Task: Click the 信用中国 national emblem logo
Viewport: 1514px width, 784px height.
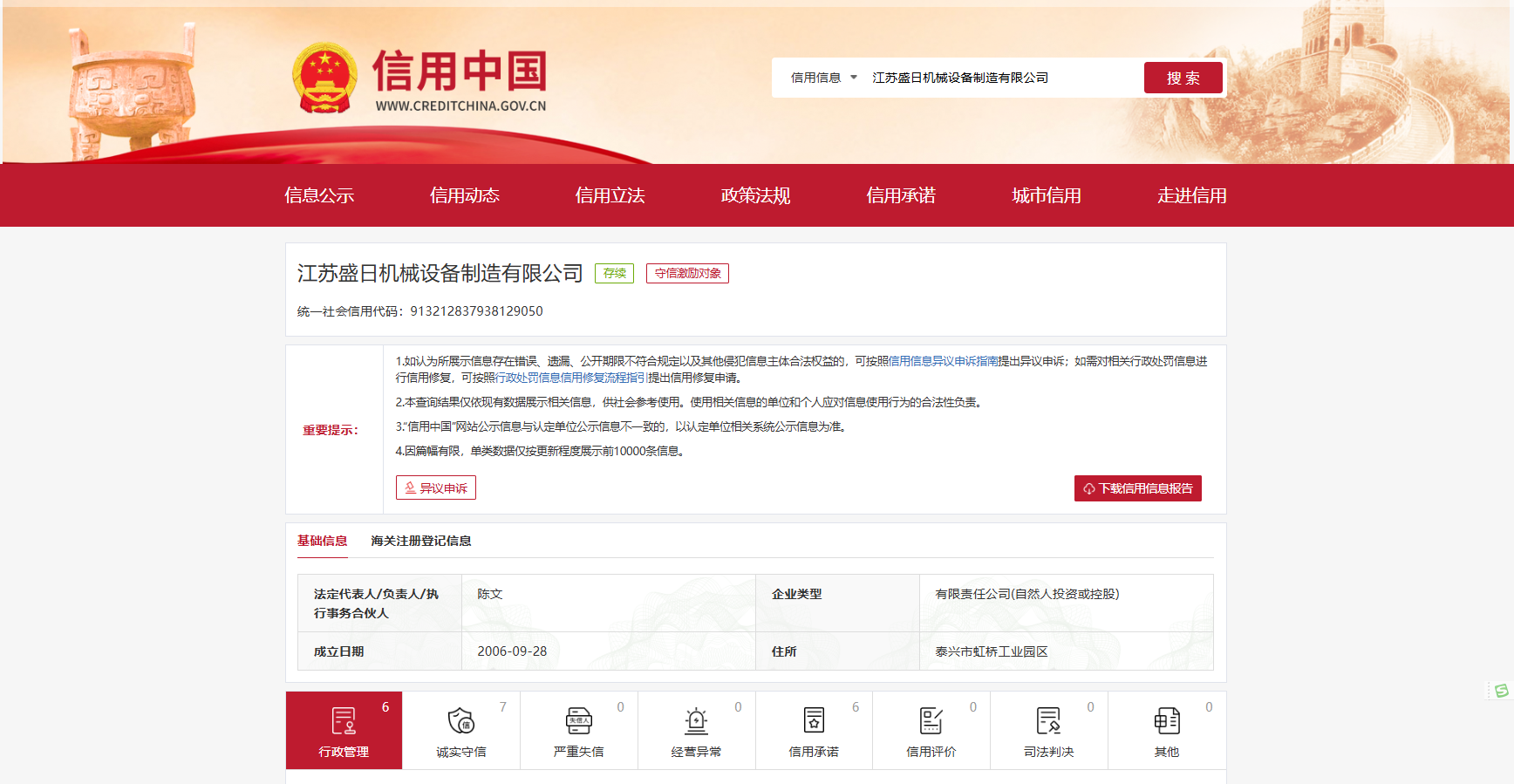Action: [x=324, y=78]
